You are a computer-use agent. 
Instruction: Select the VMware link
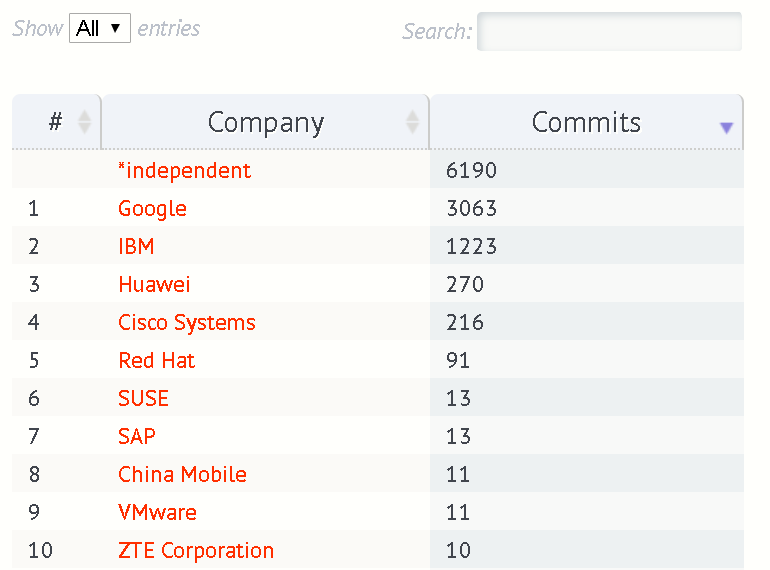157,512
